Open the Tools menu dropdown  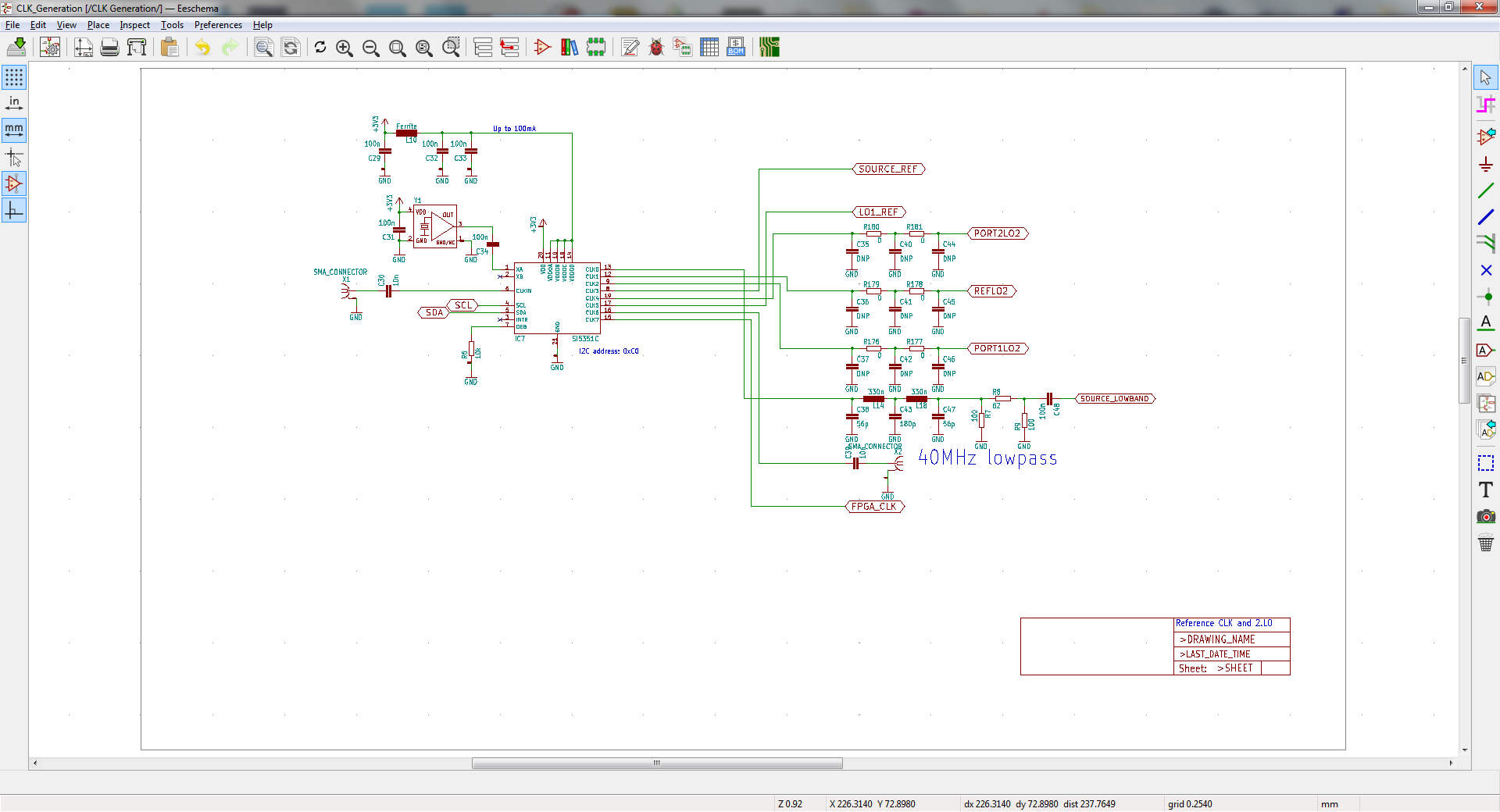point(172,25)
